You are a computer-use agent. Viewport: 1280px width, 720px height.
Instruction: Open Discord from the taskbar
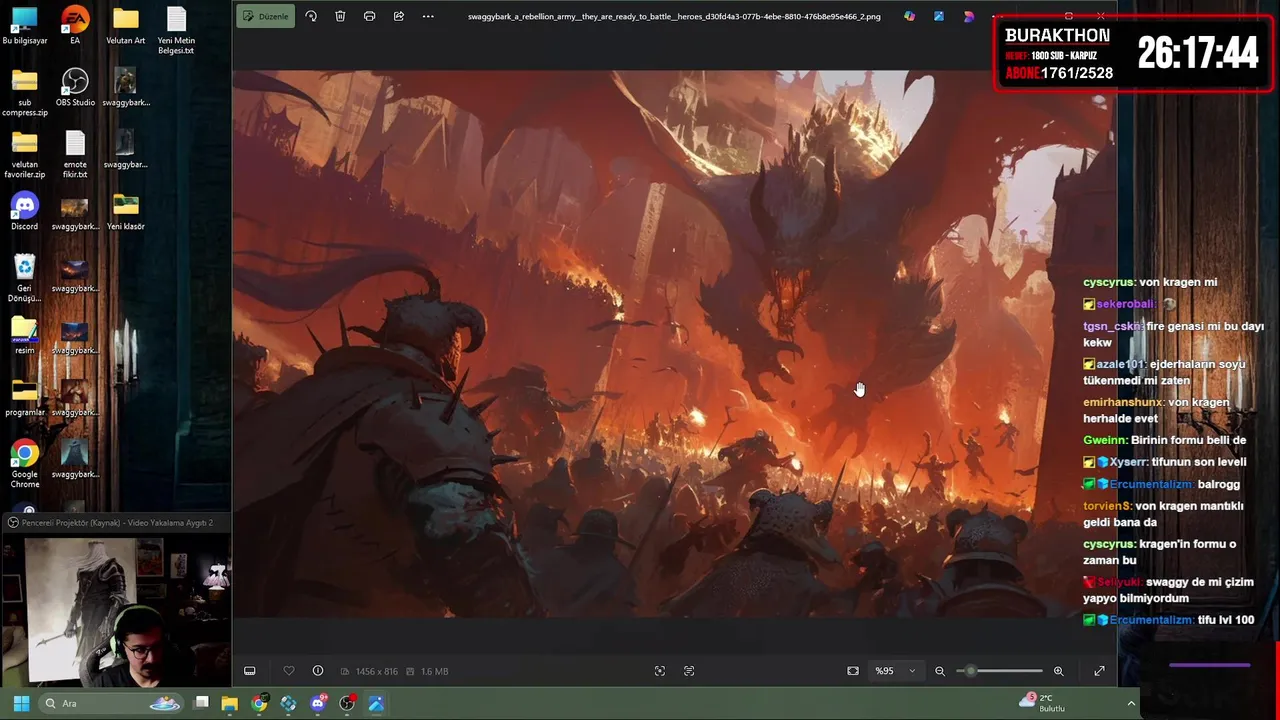[318, 703]
